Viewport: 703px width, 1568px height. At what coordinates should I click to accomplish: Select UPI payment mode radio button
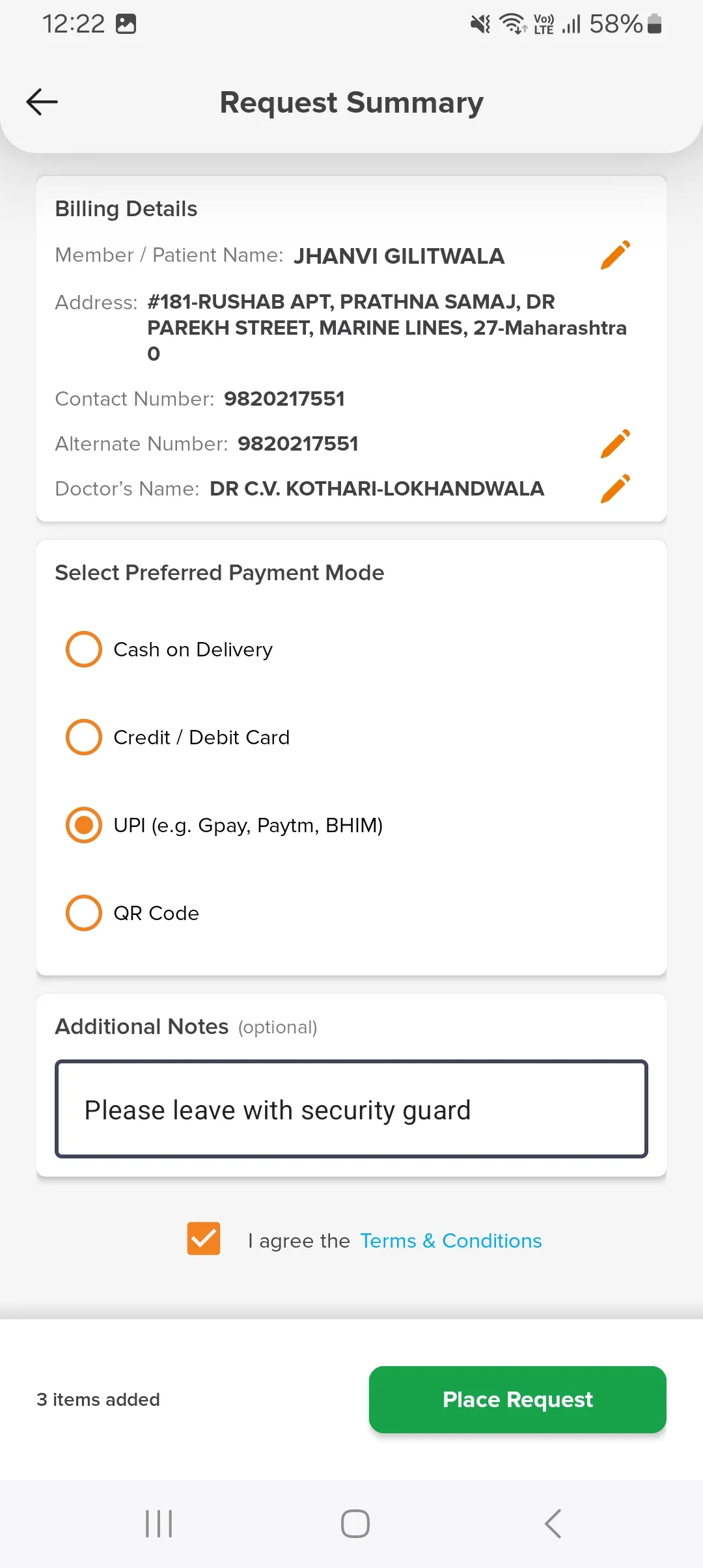[x=84, y=825]
